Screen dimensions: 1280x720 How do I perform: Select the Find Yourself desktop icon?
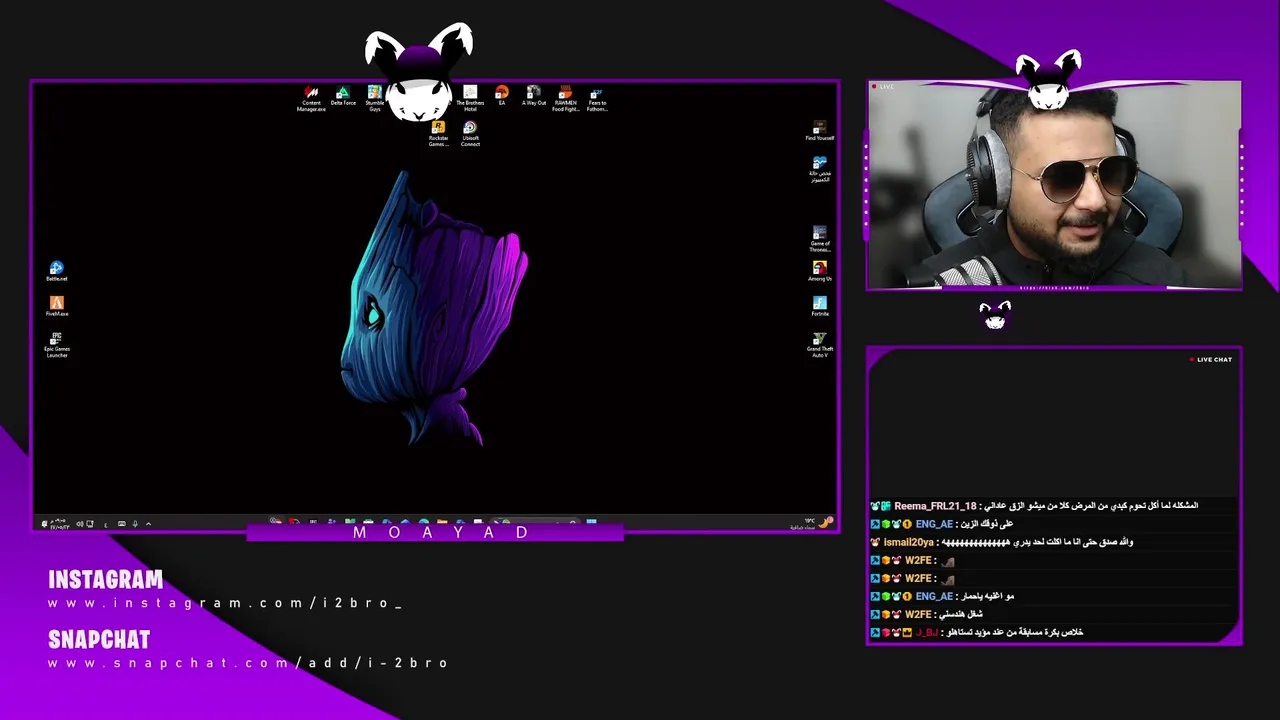point(820,131)
